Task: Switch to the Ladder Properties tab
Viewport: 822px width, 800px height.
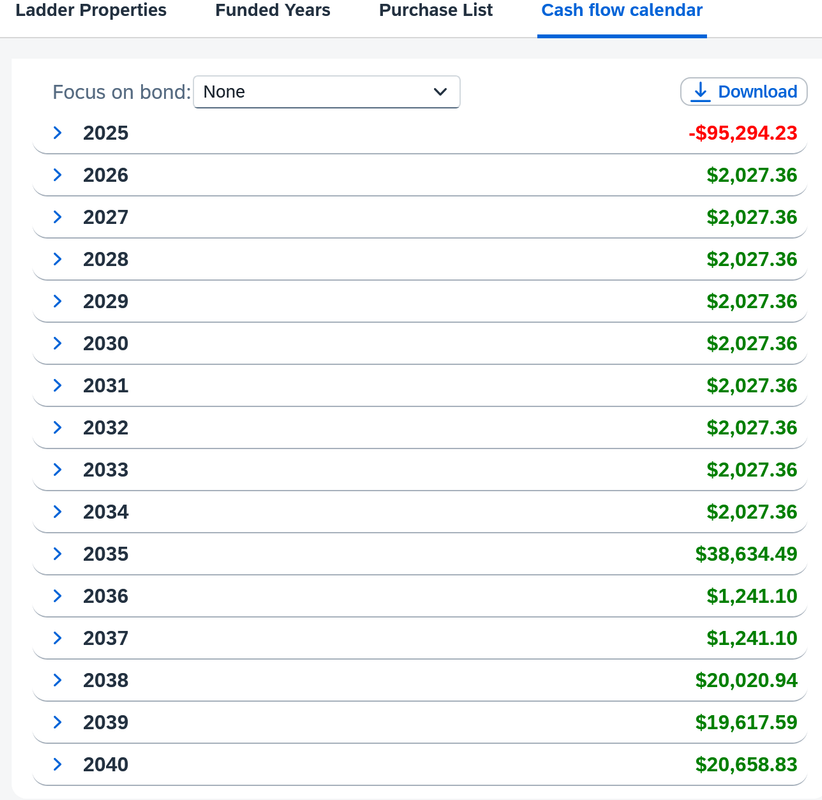Action: click(x=91, y=11)
